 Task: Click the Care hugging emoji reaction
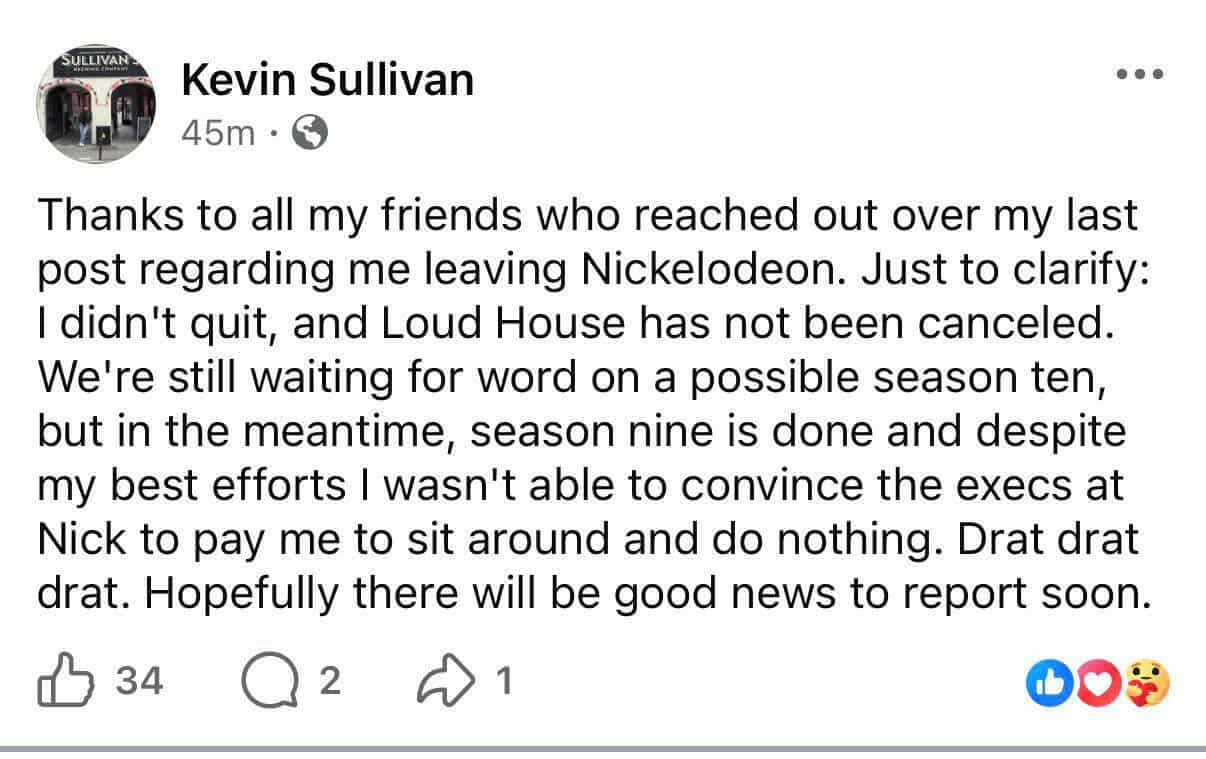[x=1147, y=684]
